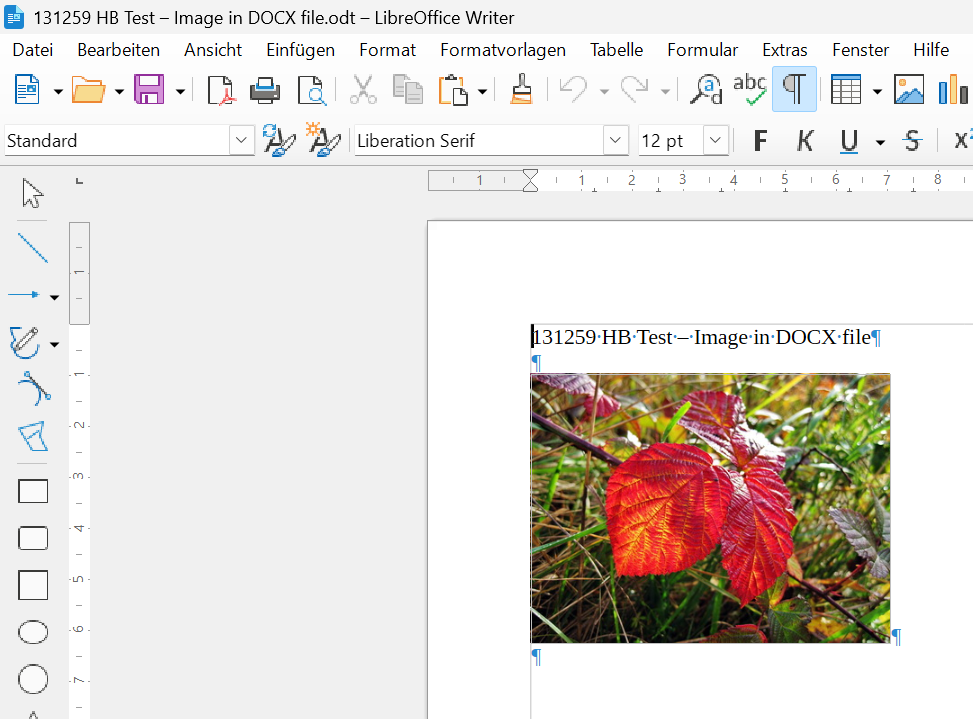Open the Extras menu

tap(784, 50)
